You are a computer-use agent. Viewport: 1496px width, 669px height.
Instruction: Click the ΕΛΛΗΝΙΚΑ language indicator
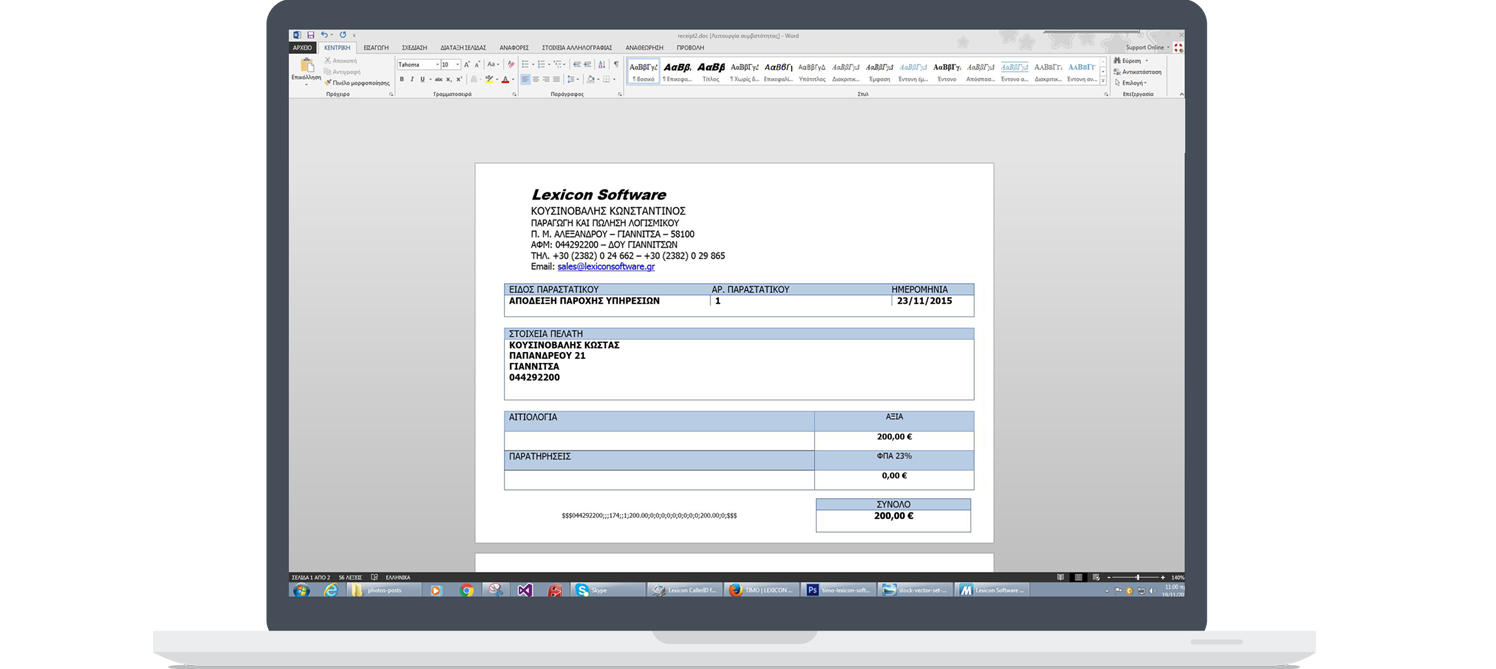pyautogui.click(x=398, y=577)
